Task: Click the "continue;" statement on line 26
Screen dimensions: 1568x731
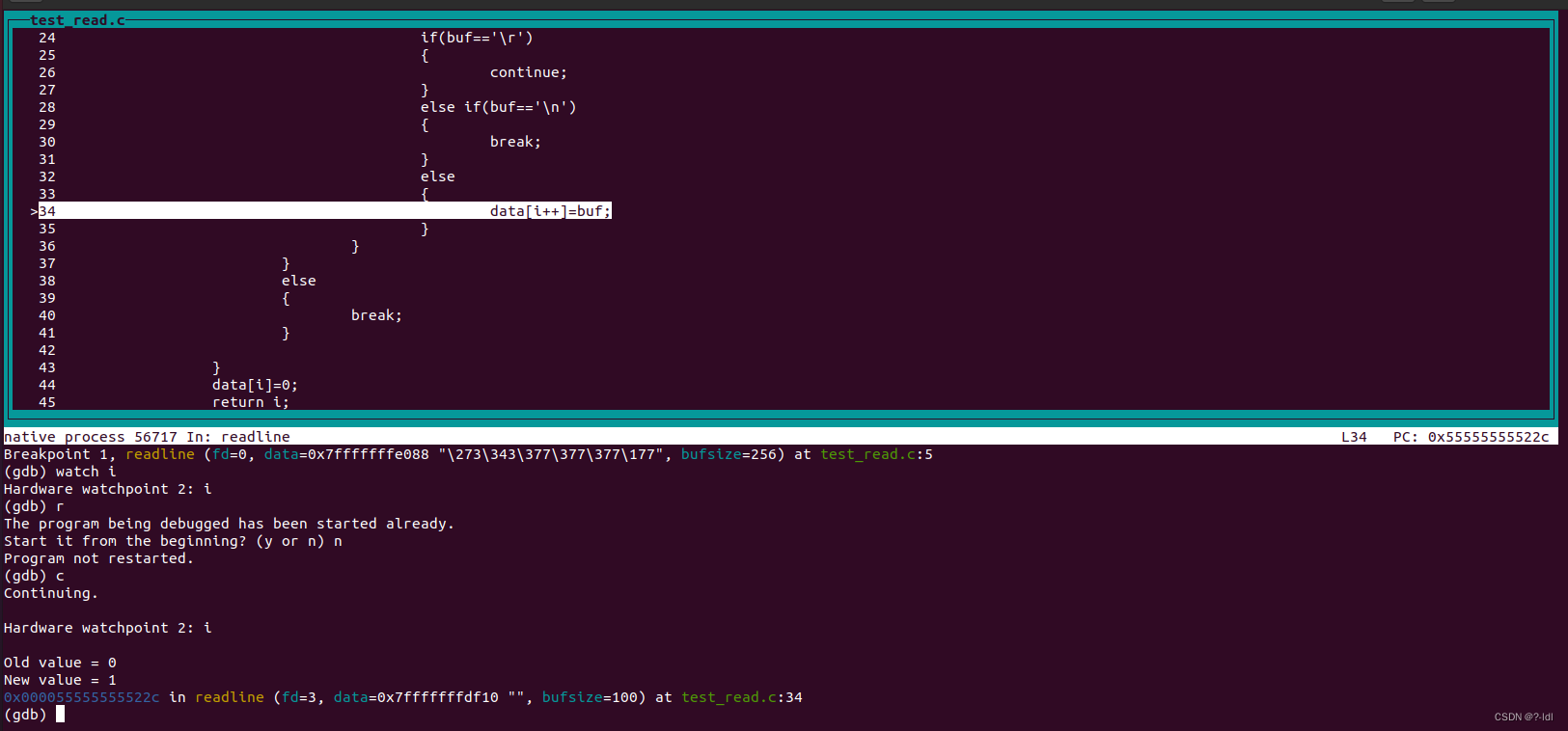Action: click(x=529, y=72)
